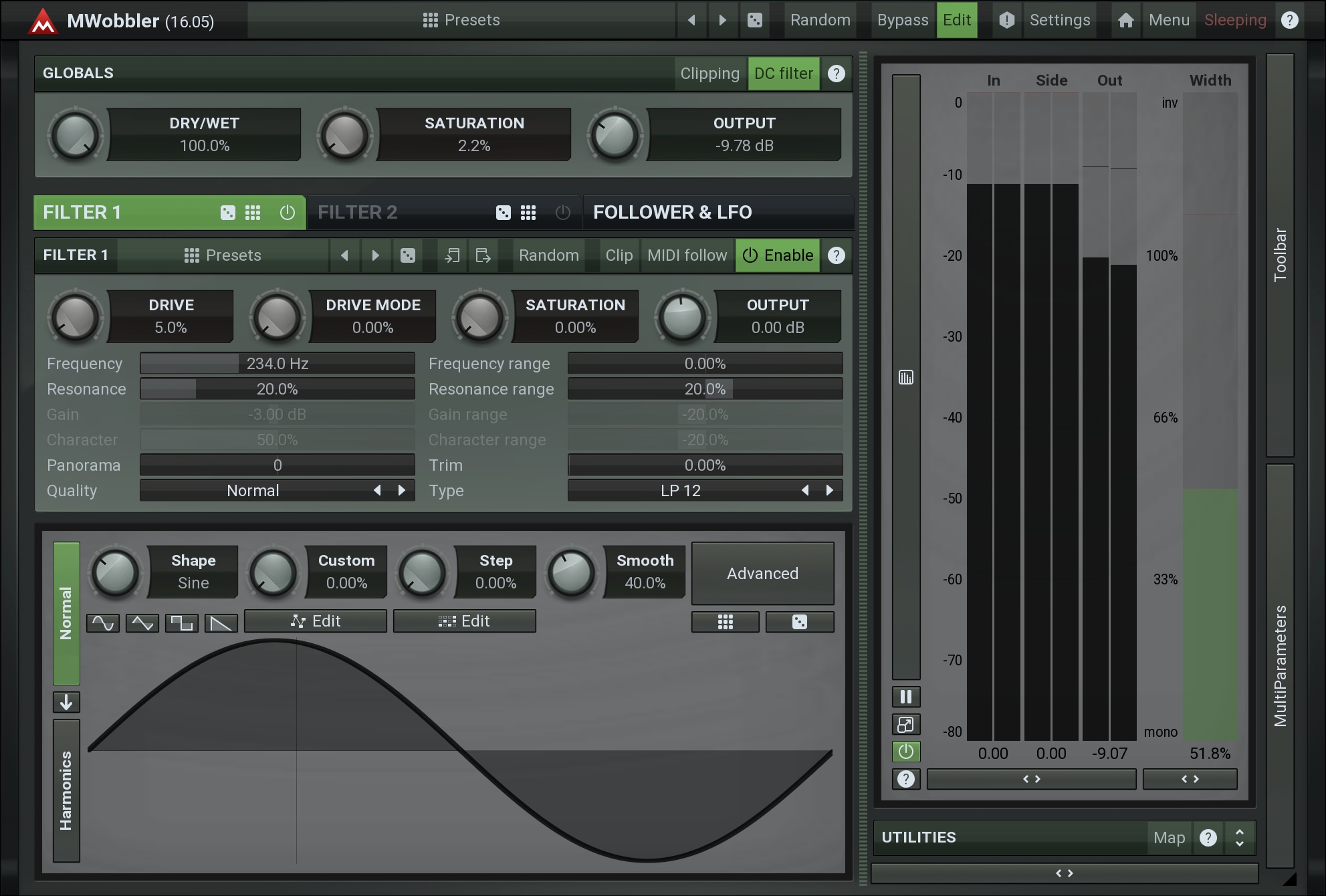
Task: Open Filter 1 panel help question mark
Action: tap(837, 255)
